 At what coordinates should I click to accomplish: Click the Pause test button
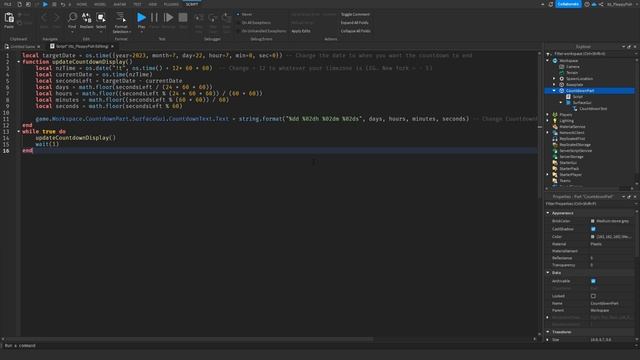click(154, 17)
